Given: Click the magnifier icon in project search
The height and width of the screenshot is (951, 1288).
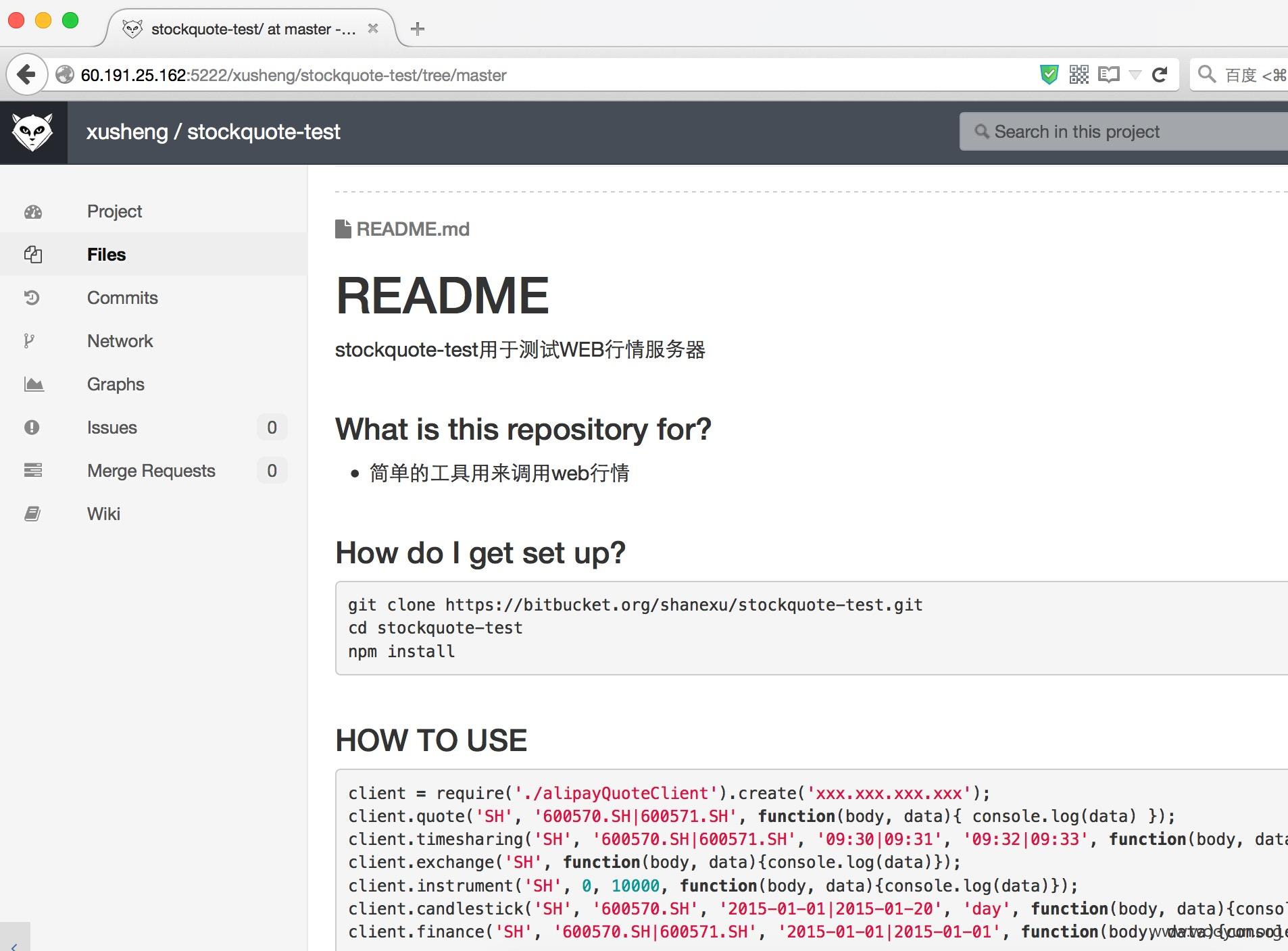Looking at the screenshot, I should (981, 132).
